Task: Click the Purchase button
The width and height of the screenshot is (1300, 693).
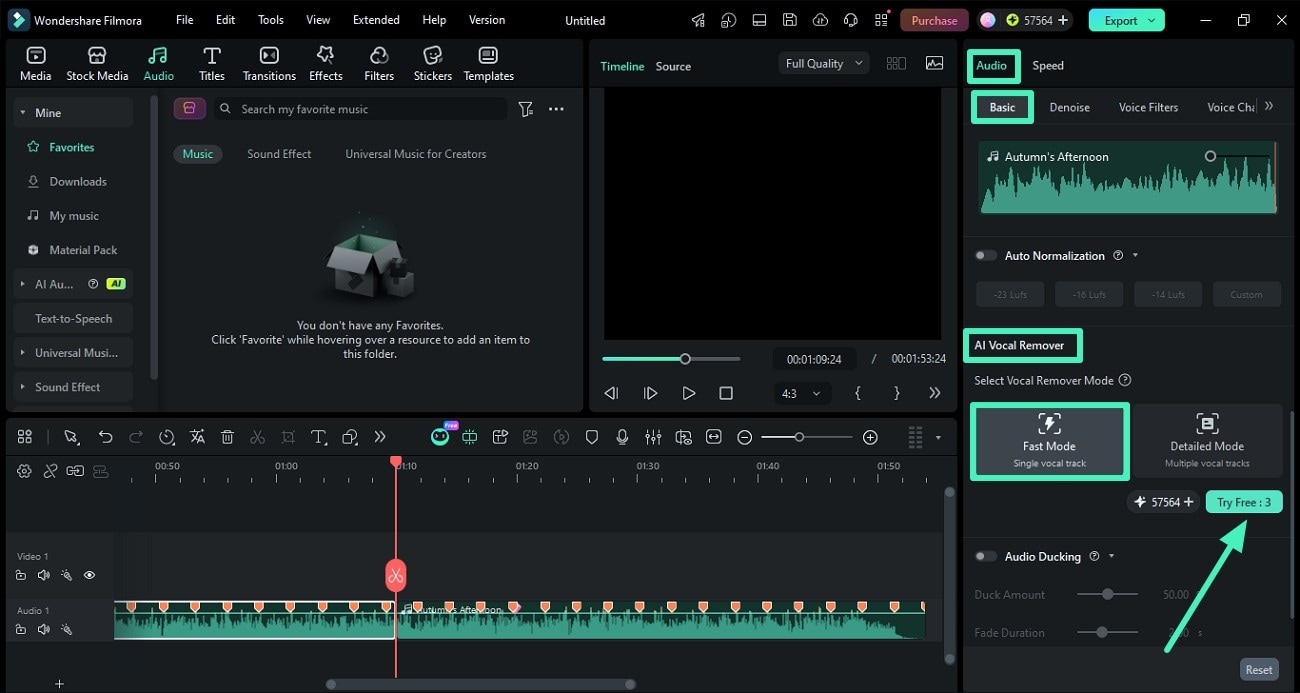Action: [x=934, y=20]
